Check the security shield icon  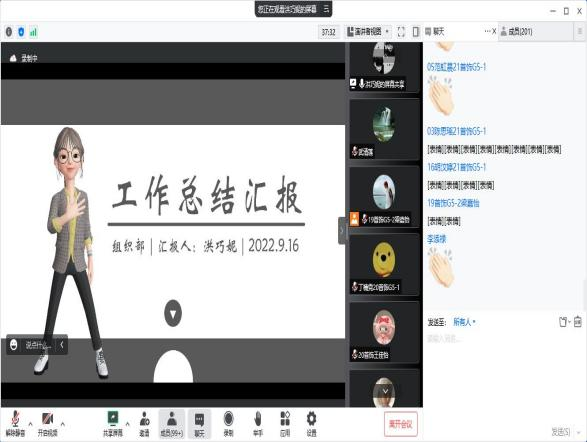21,32
